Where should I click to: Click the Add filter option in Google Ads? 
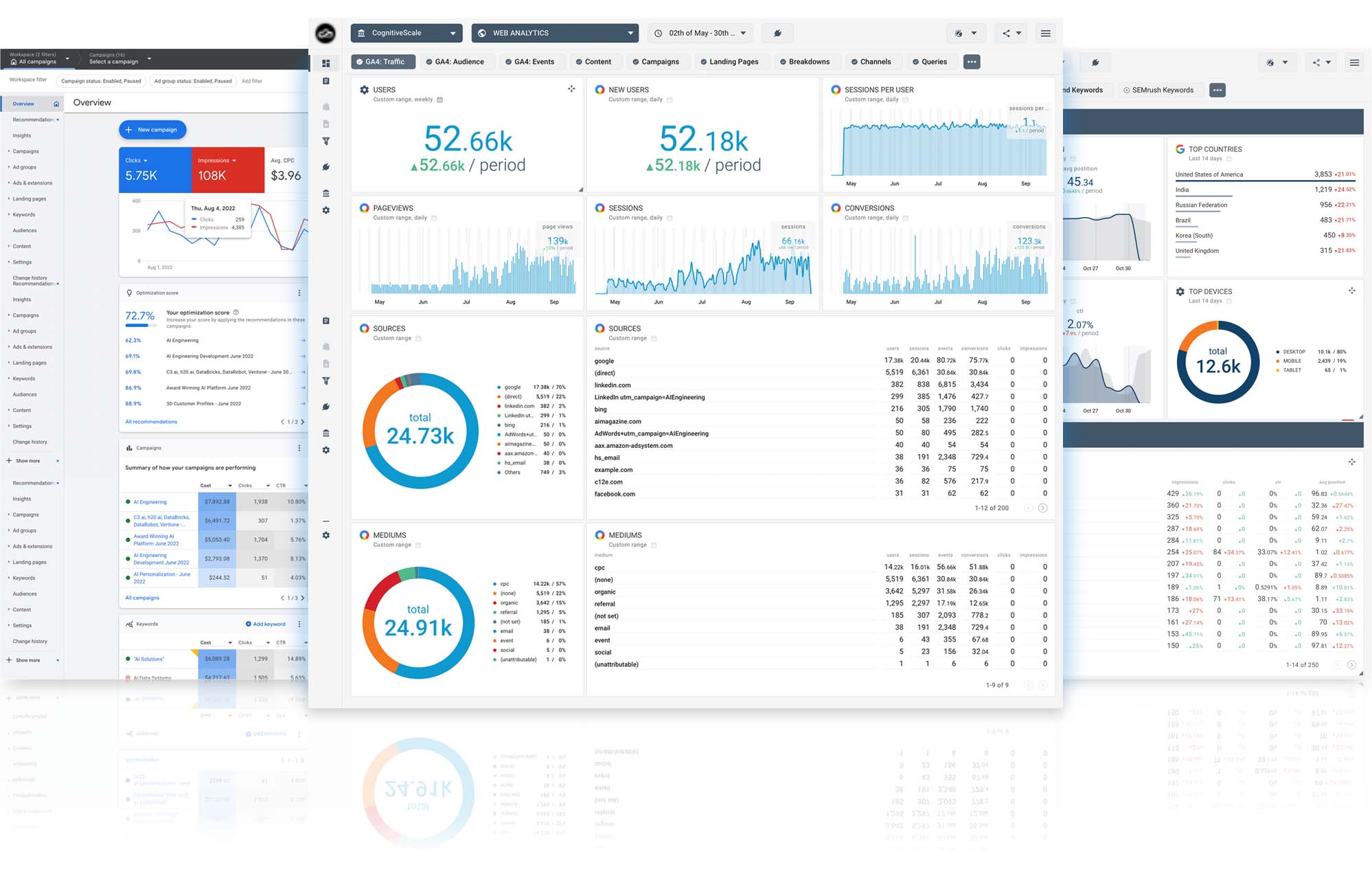click(x=252, y=81)
